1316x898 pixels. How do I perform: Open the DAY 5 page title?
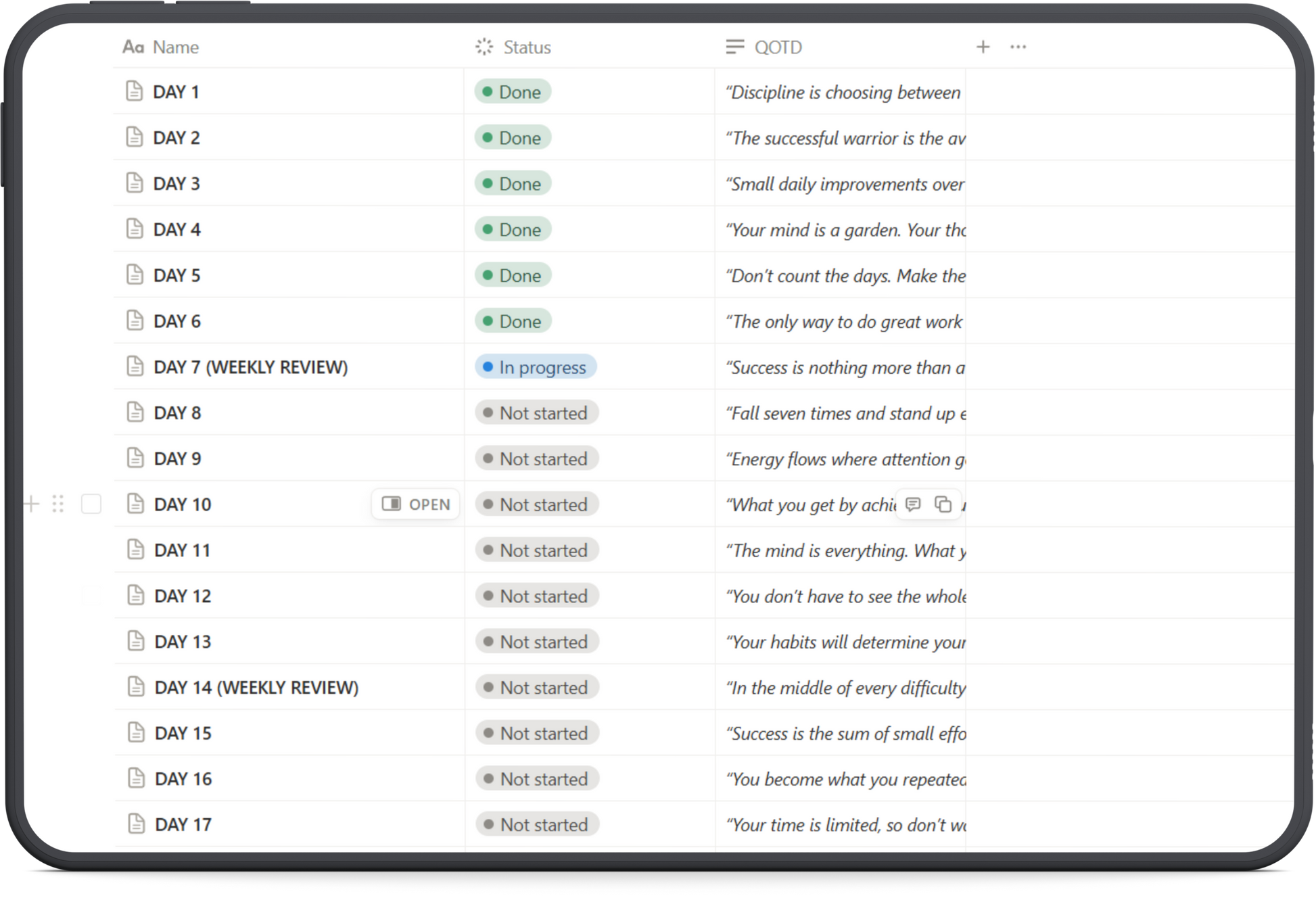(177, 275)
